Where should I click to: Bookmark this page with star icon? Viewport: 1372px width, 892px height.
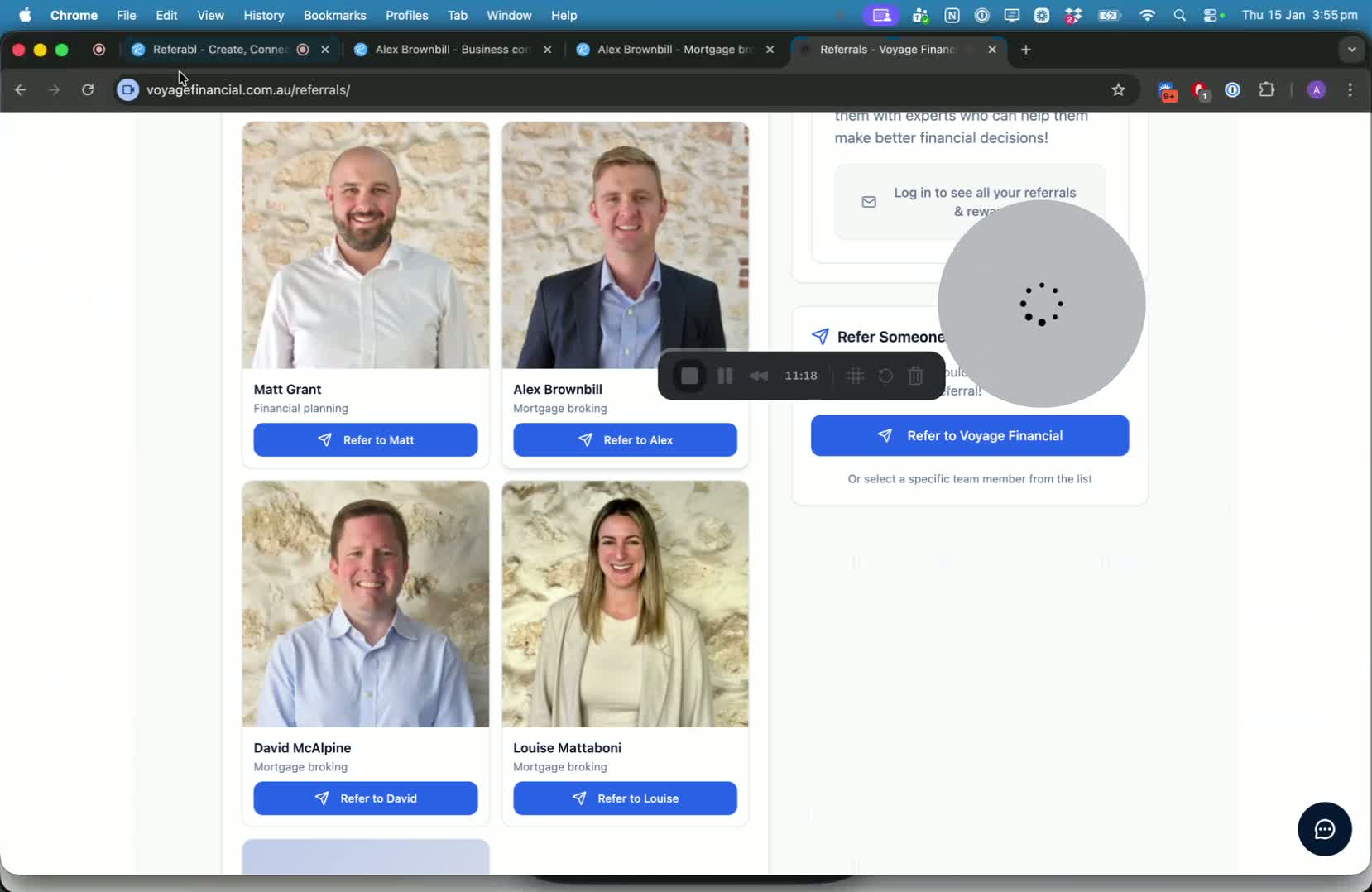click(x=1118, y=89)
